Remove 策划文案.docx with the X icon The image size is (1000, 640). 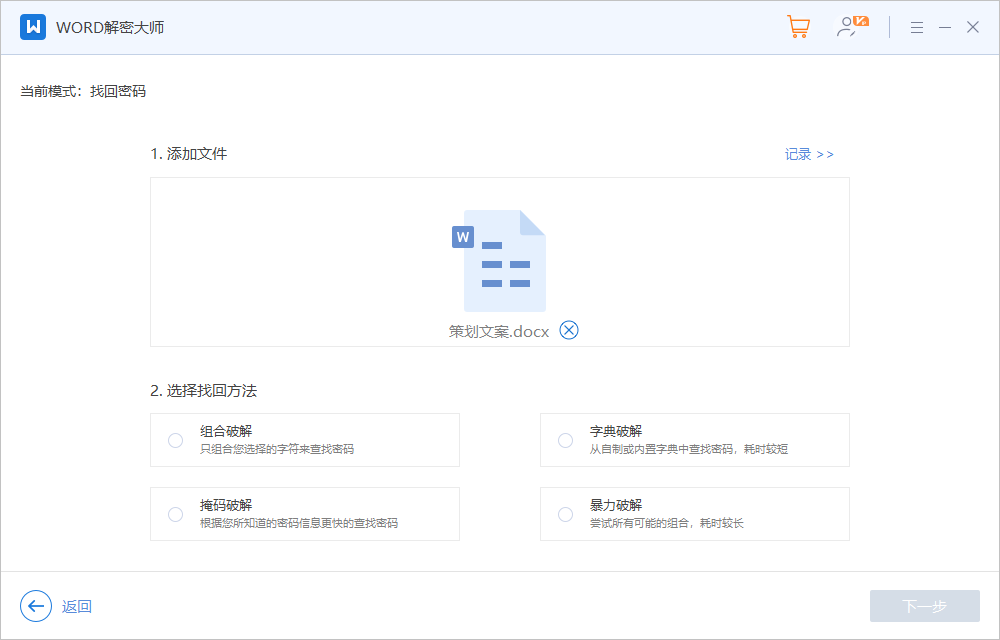(x=569, y=331)
